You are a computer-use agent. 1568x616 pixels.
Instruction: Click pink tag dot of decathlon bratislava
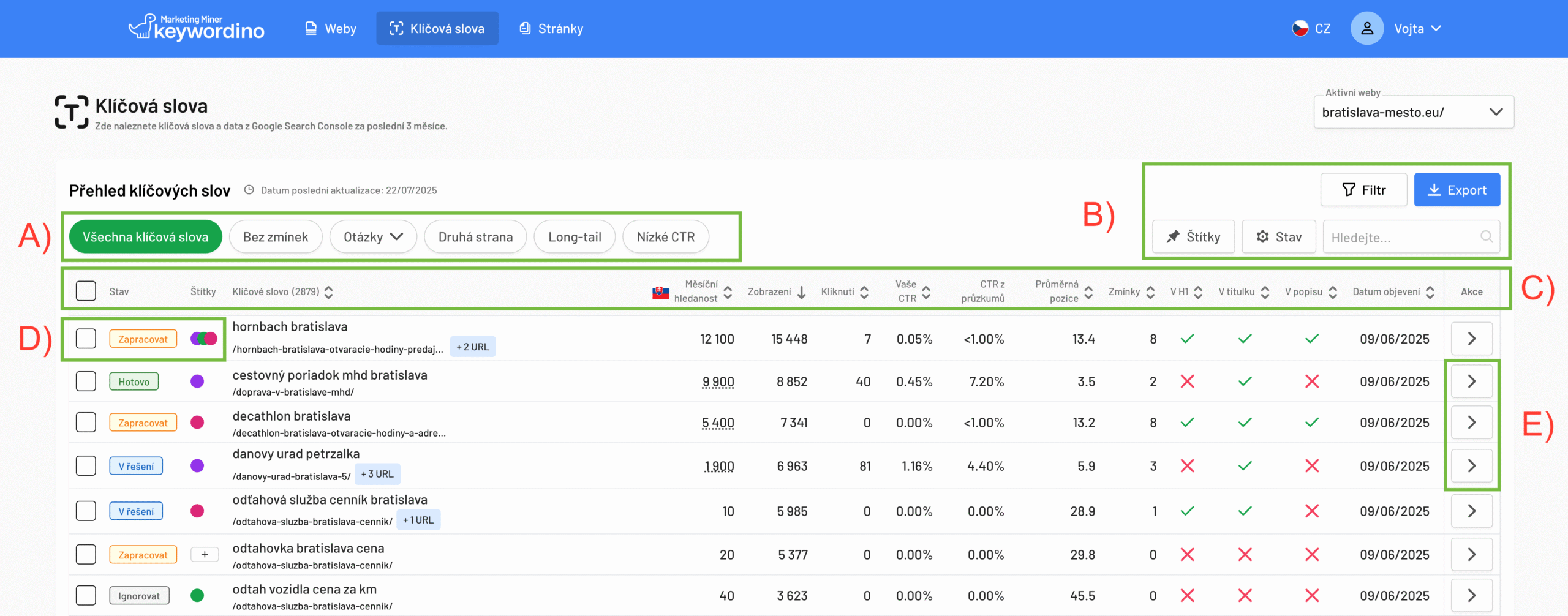pos(197,422)
